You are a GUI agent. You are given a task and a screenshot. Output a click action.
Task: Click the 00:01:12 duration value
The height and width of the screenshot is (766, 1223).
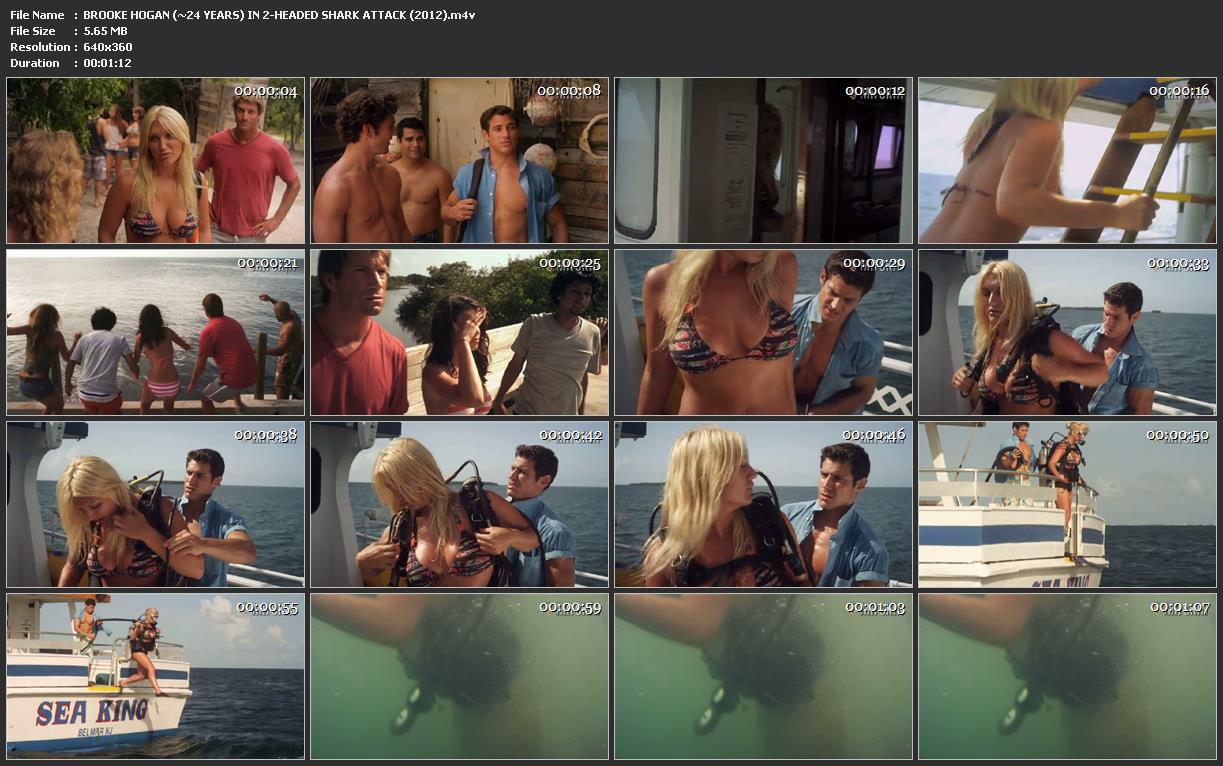pos(107,63)
